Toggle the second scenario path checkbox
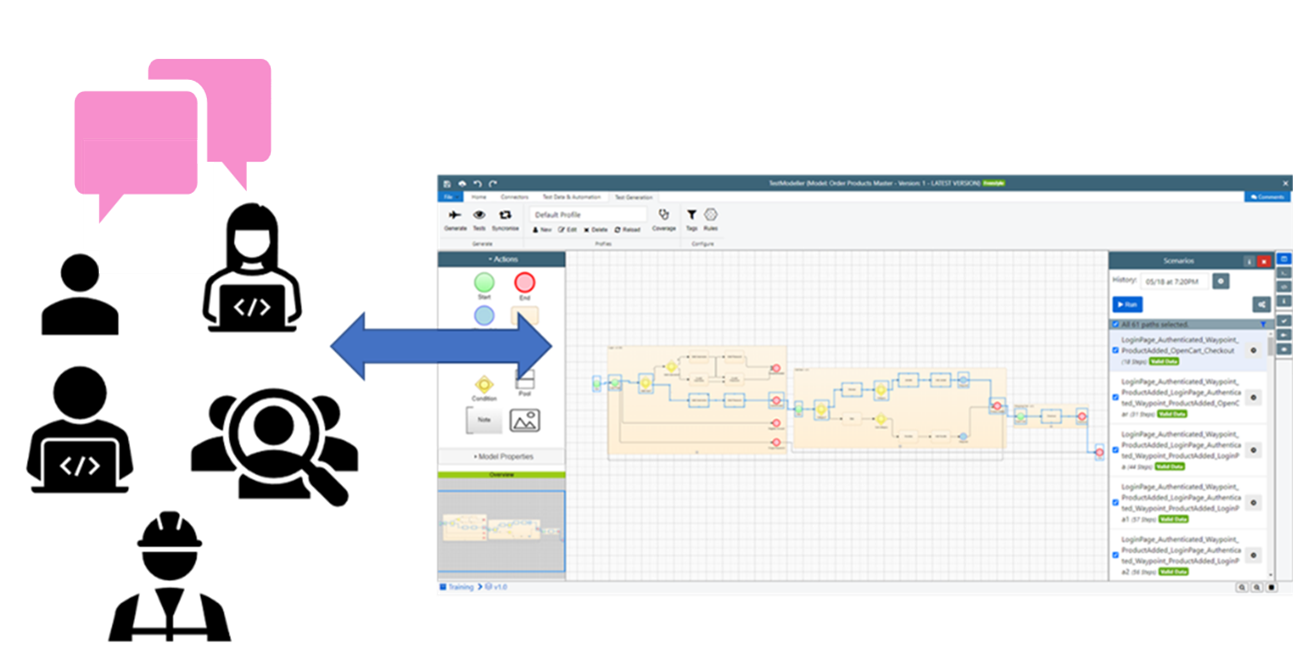 pos(1116,397)
